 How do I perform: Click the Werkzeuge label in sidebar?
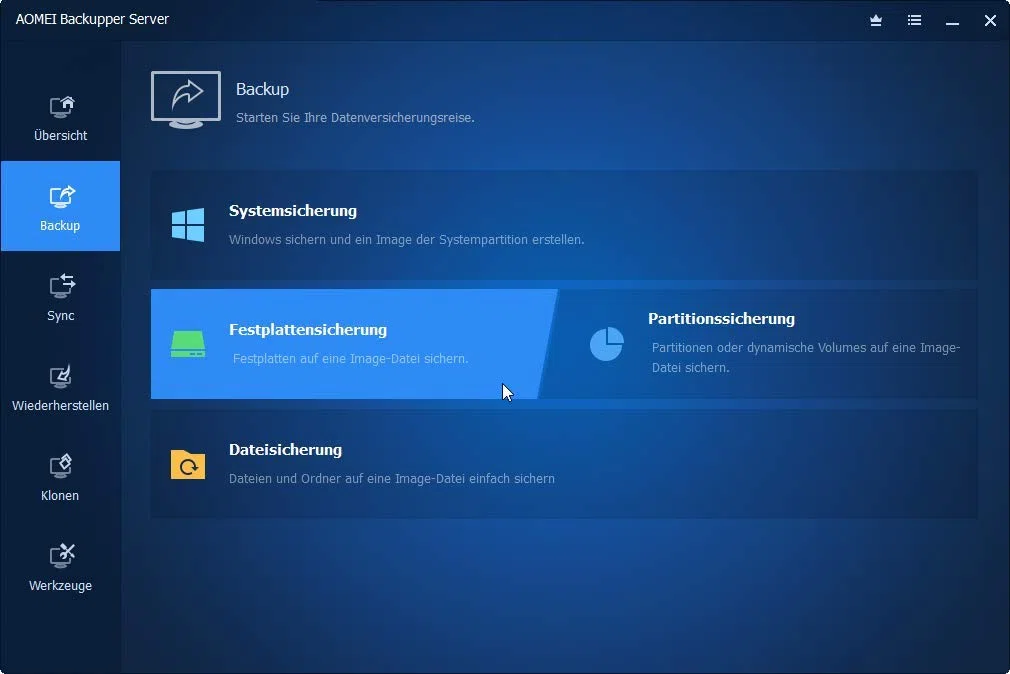(x=61, y=586)
